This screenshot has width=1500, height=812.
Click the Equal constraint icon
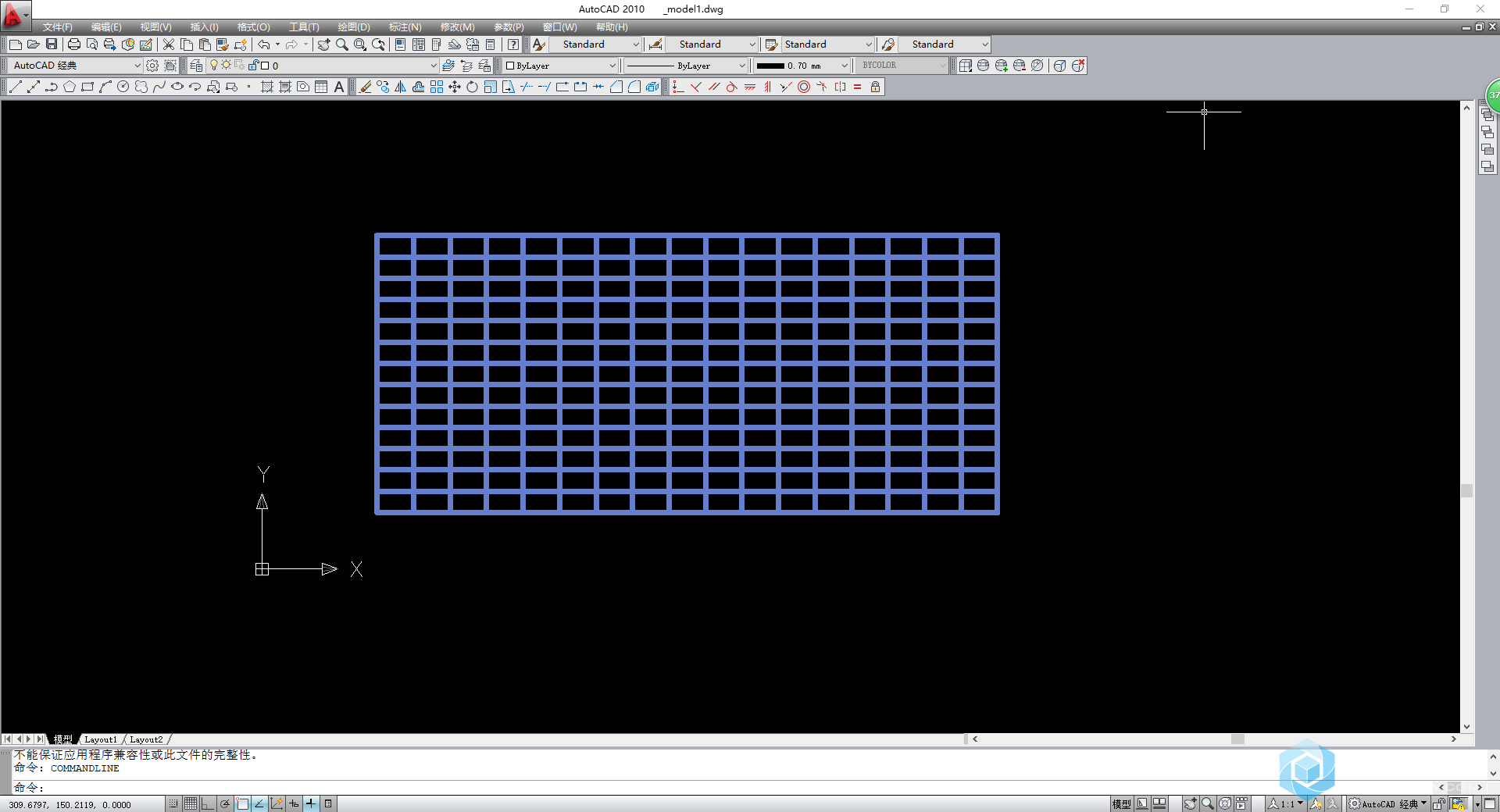[x=858, y=87]
